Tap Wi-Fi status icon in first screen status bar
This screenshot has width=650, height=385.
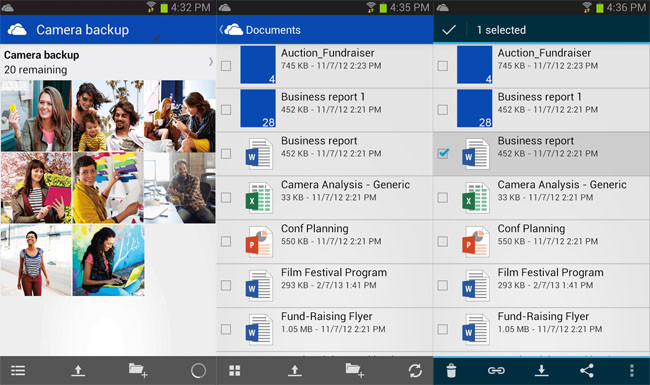point(151,7)
